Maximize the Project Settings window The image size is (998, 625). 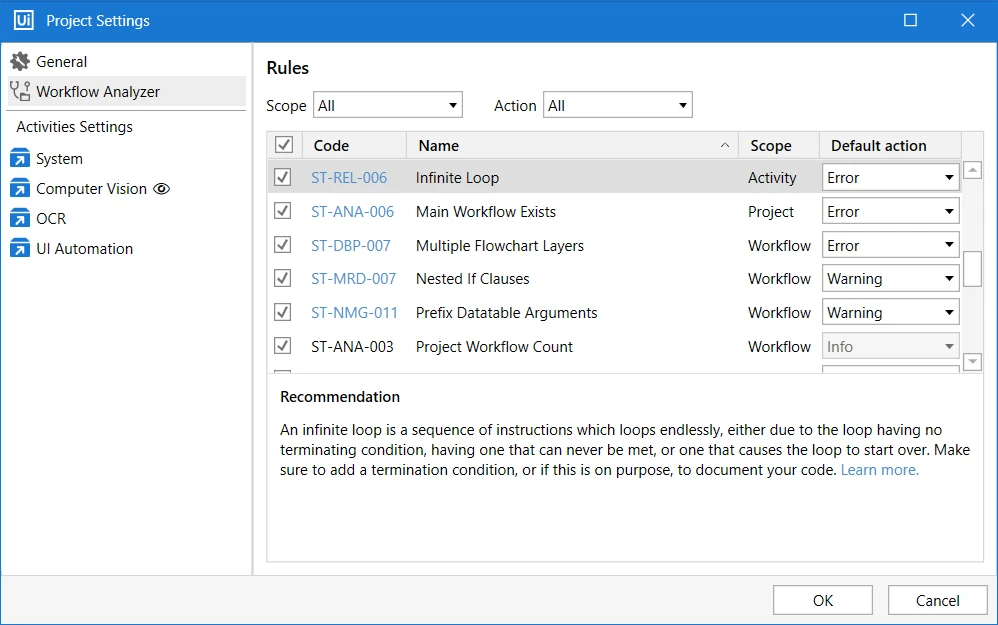coord(910,20)
